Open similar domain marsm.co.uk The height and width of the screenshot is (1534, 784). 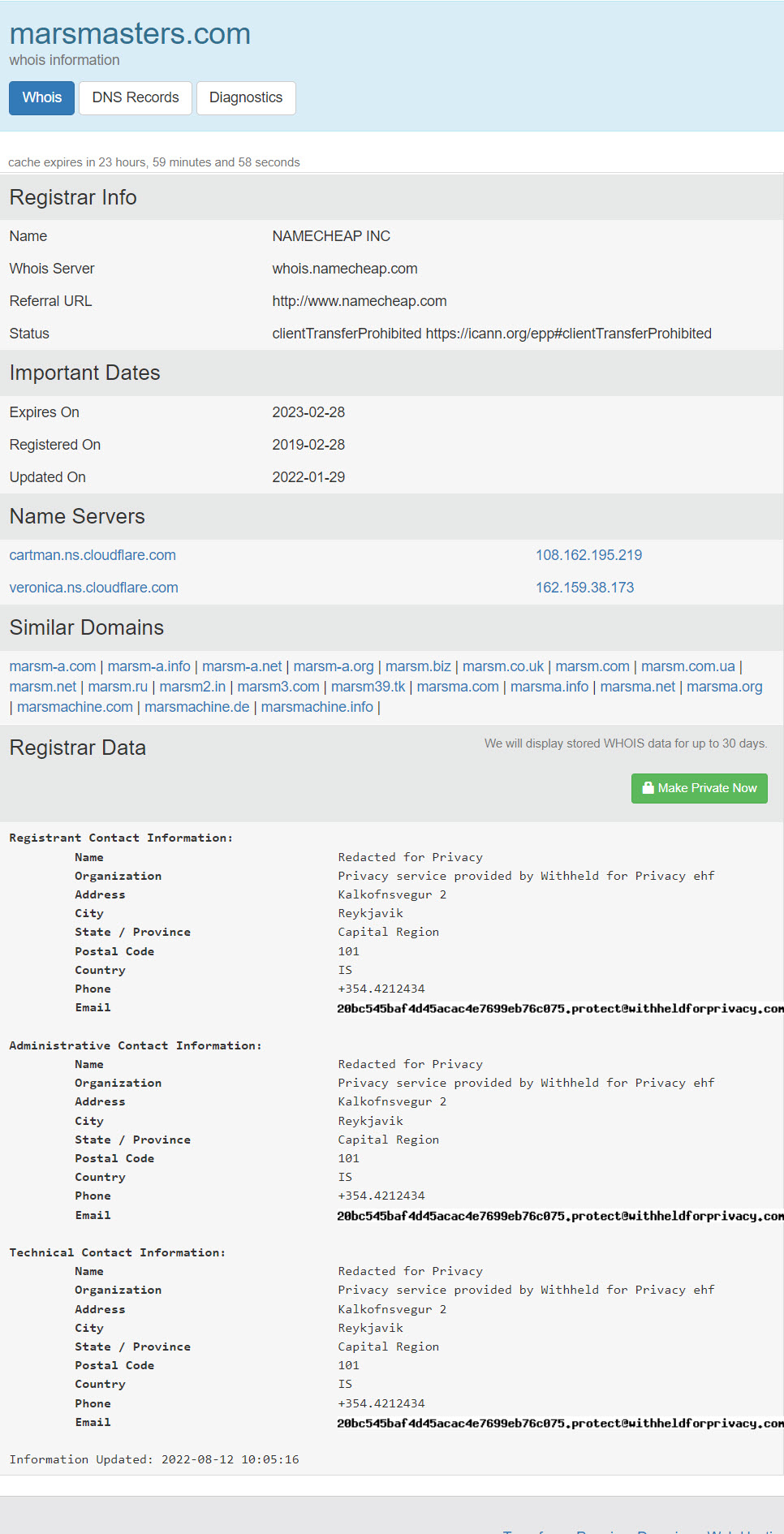point(503,666)
